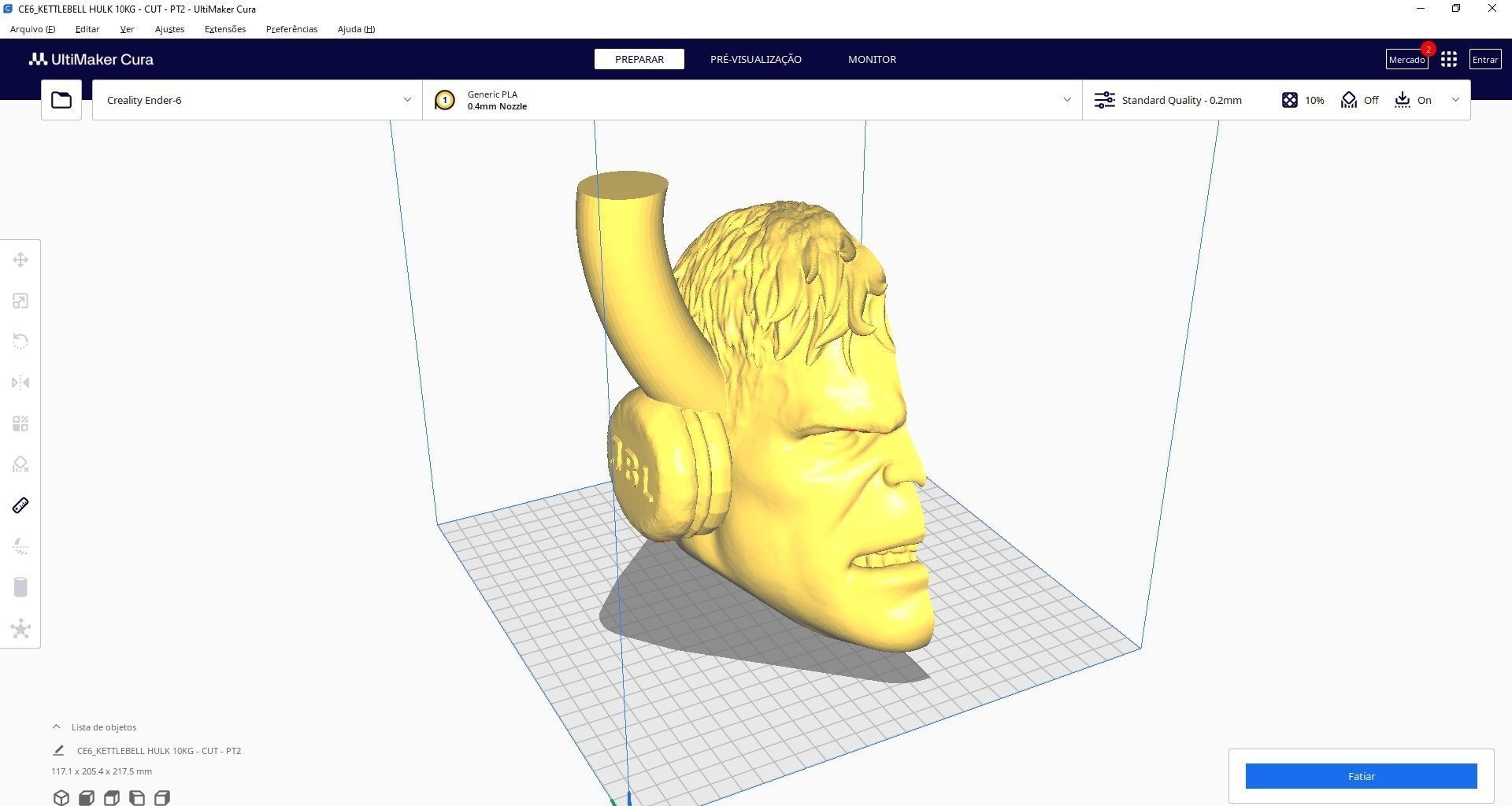Switch to left side view cube icon
The height and width of the screenshot is (806, 1512).
coord(137,797)
